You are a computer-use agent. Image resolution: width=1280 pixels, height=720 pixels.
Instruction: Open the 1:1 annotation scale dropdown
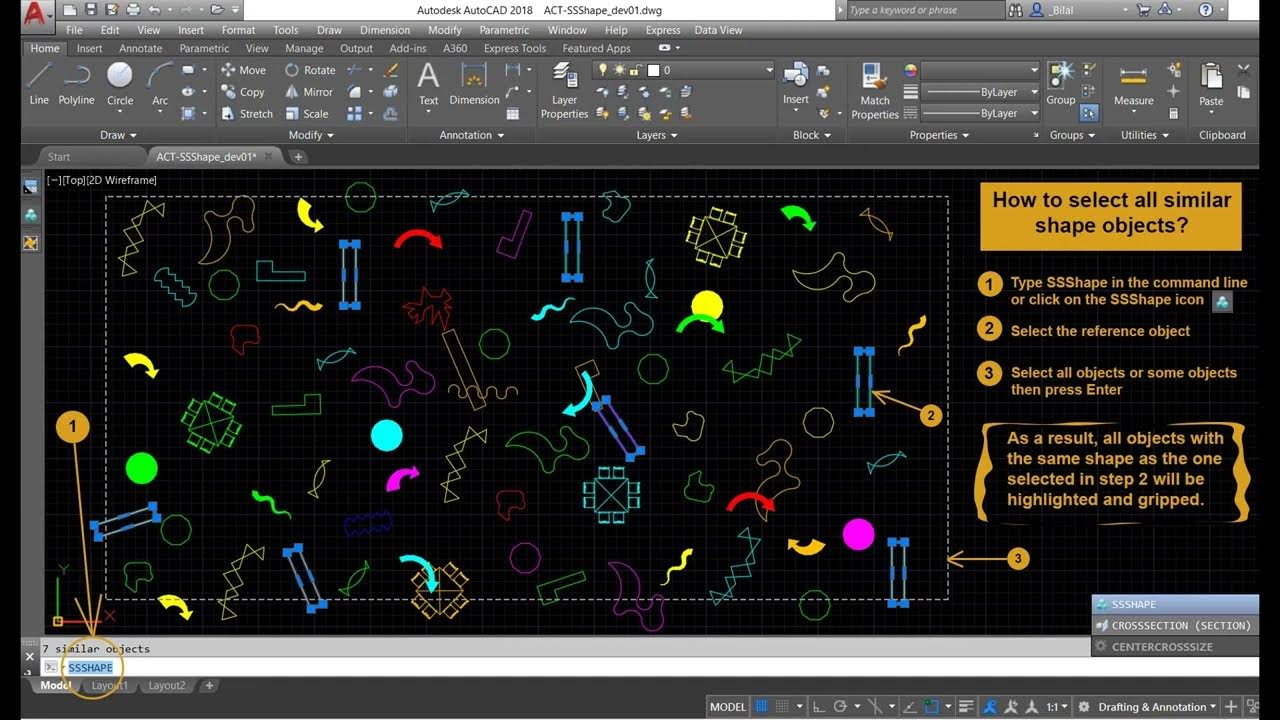(1057, 707)
